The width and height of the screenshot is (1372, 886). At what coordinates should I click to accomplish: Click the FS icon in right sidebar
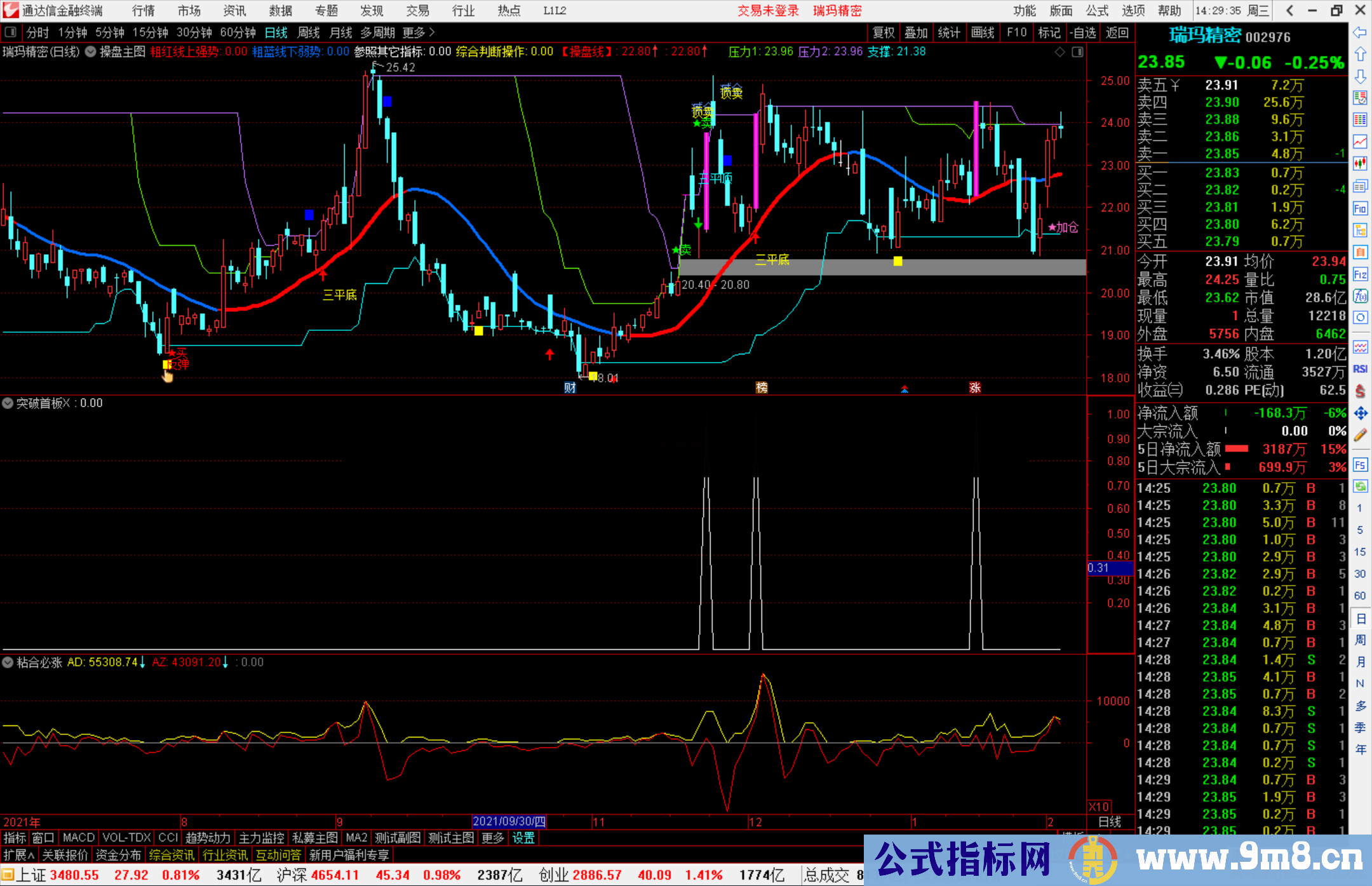pos(1360,465)
